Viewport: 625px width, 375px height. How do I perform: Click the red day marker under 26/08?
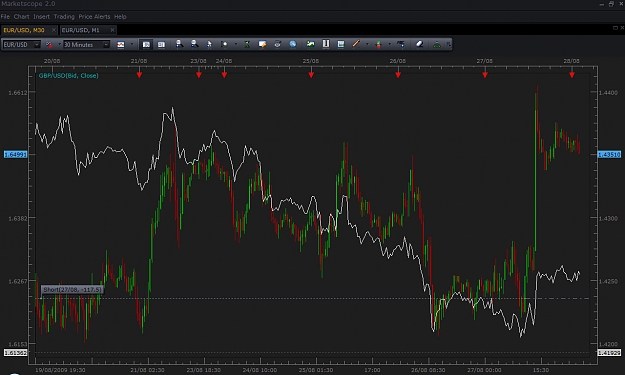[398, 75]
